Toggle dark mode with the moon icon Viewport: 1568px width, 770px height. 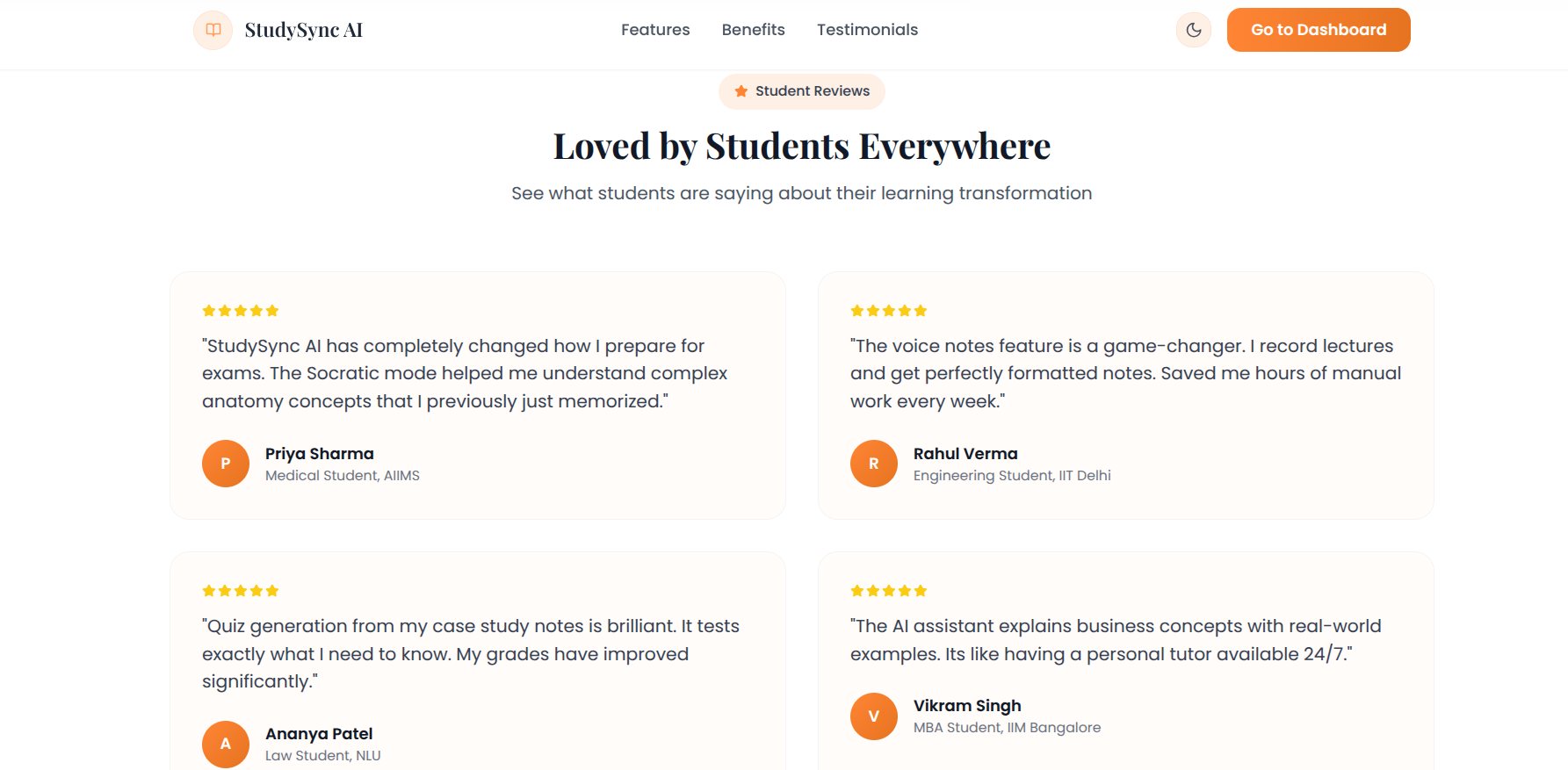pos(1193,30)
